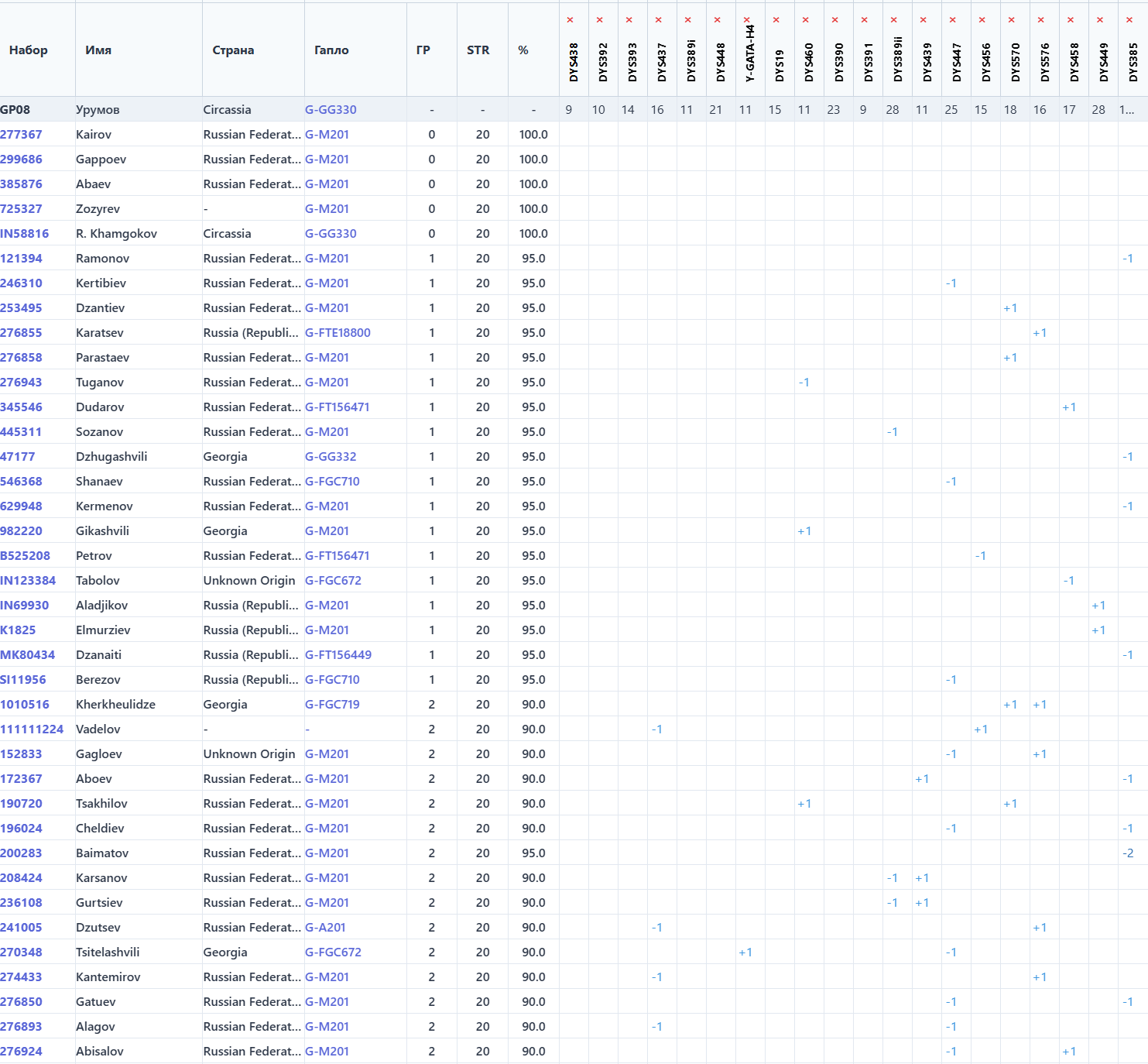Image resolution: width=1148 pixels, height=1064 pixels.
Task: Open kit IN58816 for R. Khamgokov
Action: click(x=25, y=234)
